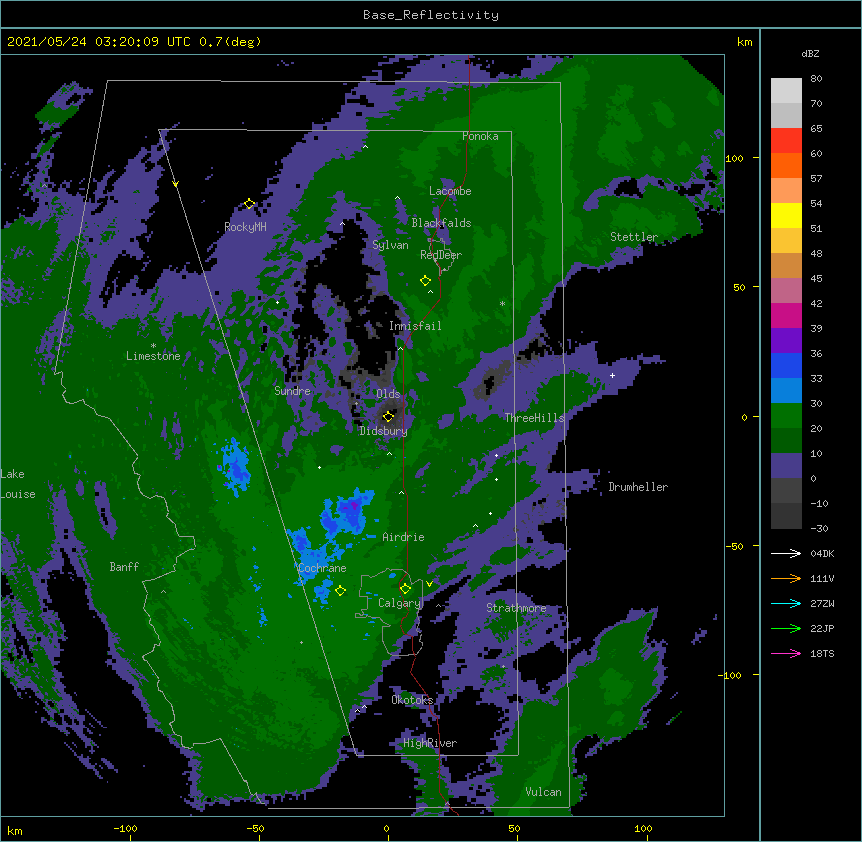Click the Vulcan label
The image size is (862, 842).
click(543, 792)
